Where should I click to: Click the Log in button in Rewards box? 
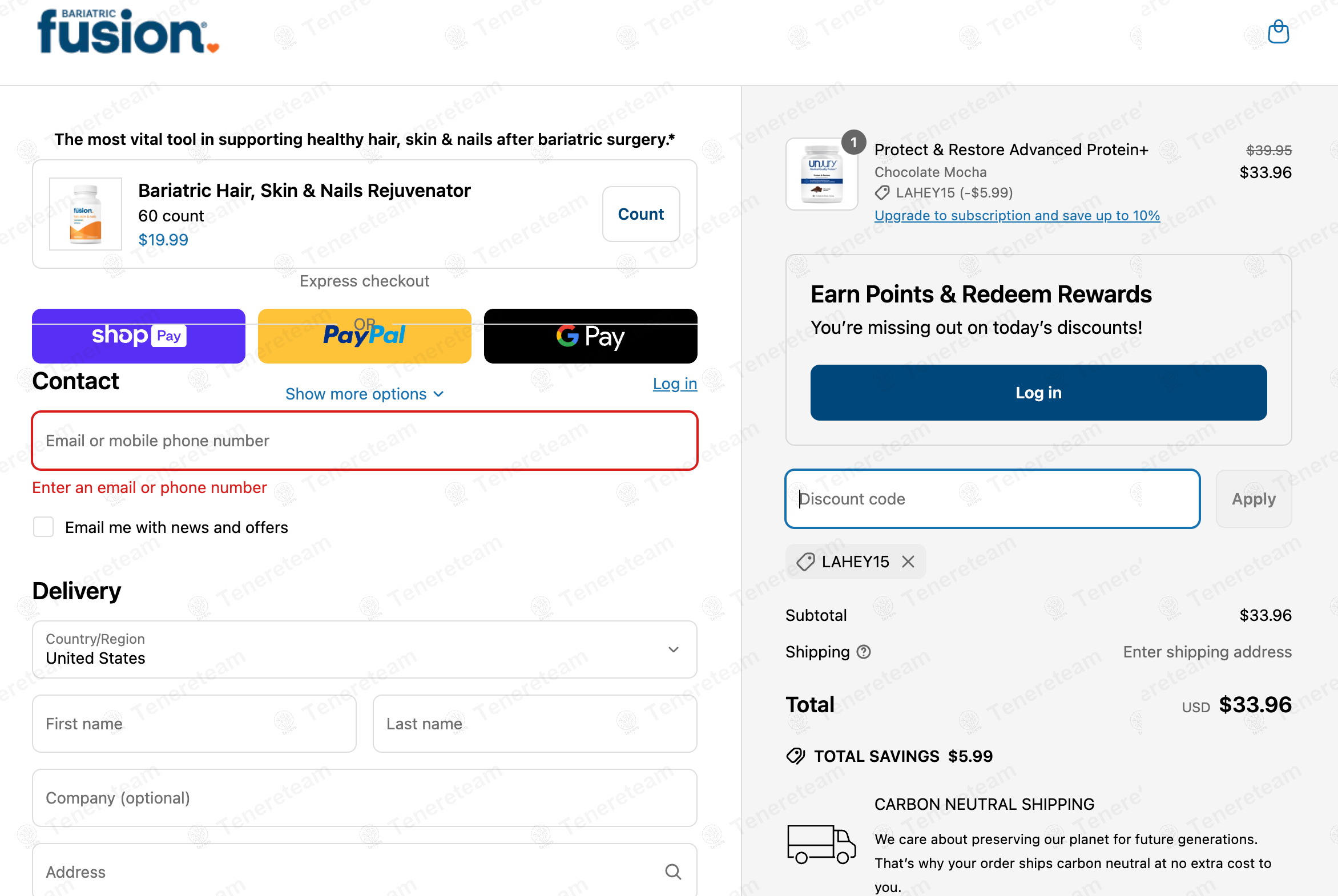click(x=1038, y=393)
